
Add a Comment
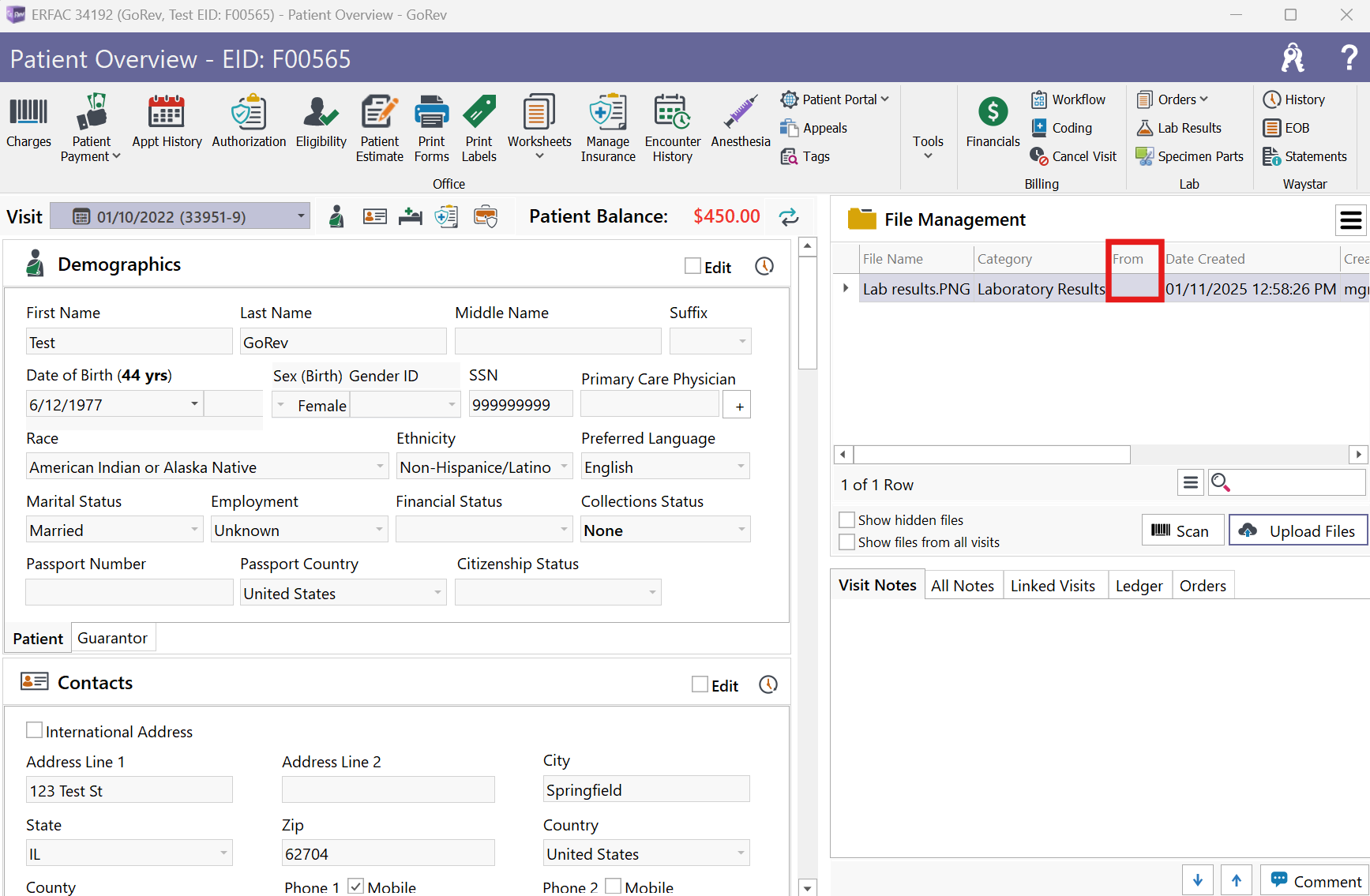[x=1316, y=881]
